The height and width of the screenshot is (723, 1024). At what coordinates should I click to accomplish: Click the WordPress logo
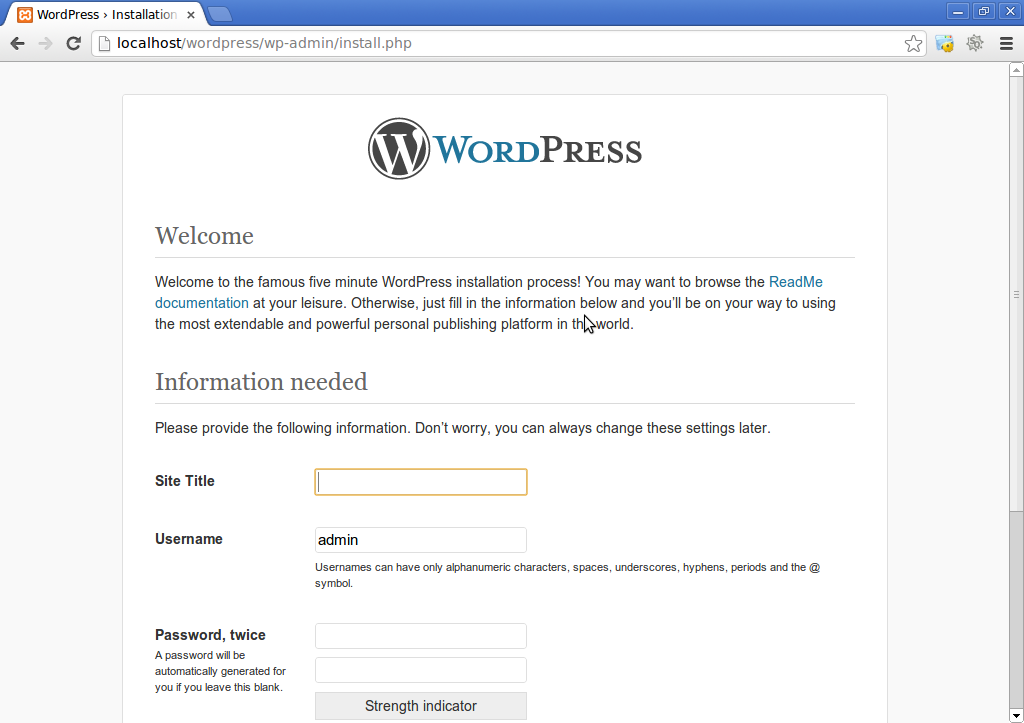pos(505,149)
